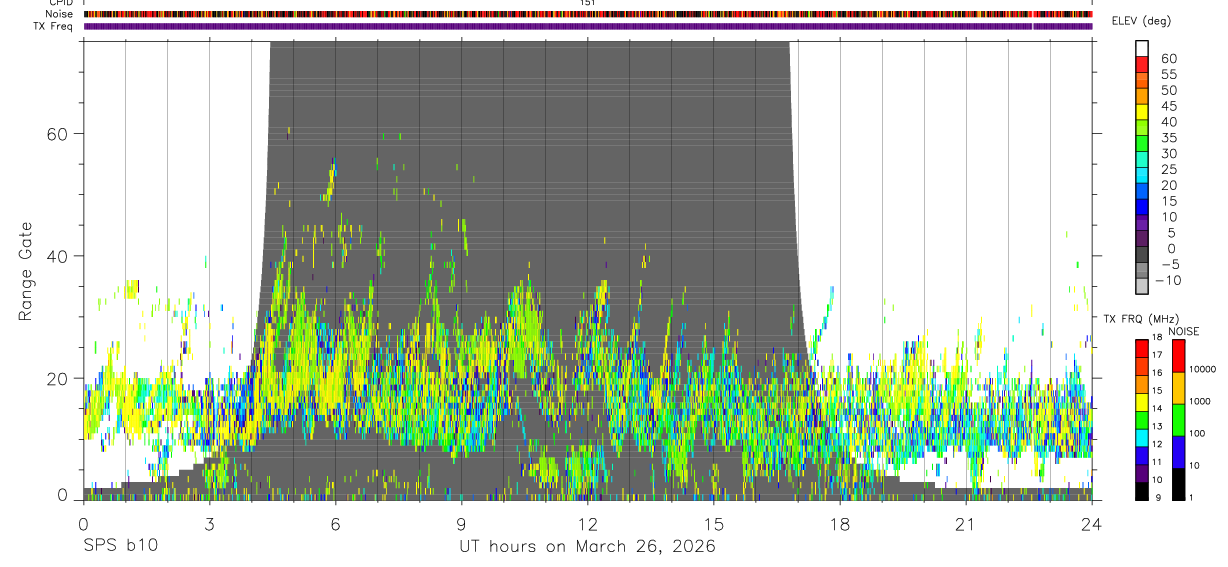Click the x-axis hour tick label 15
The image size is (1228, 567).
click(714, 524)
